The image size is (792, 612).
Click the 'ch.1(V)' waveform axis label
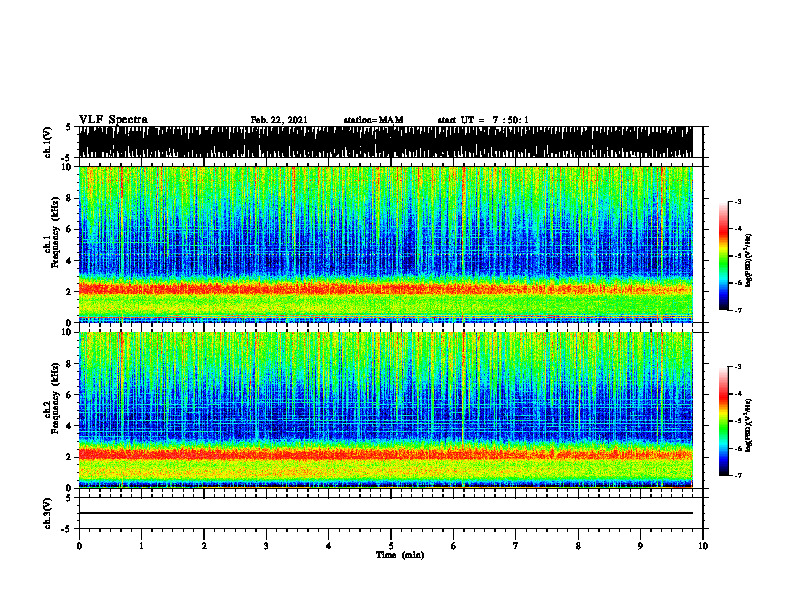[48, 142]
